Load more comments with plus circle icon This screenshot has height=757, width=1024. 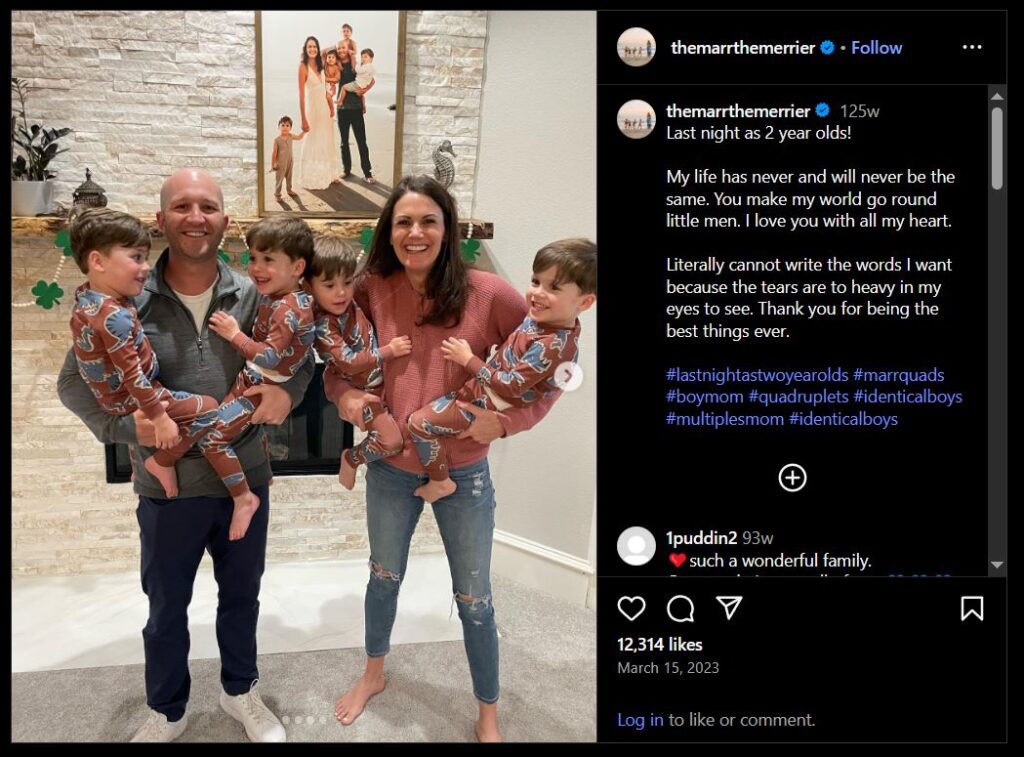[x=792, y=477]
